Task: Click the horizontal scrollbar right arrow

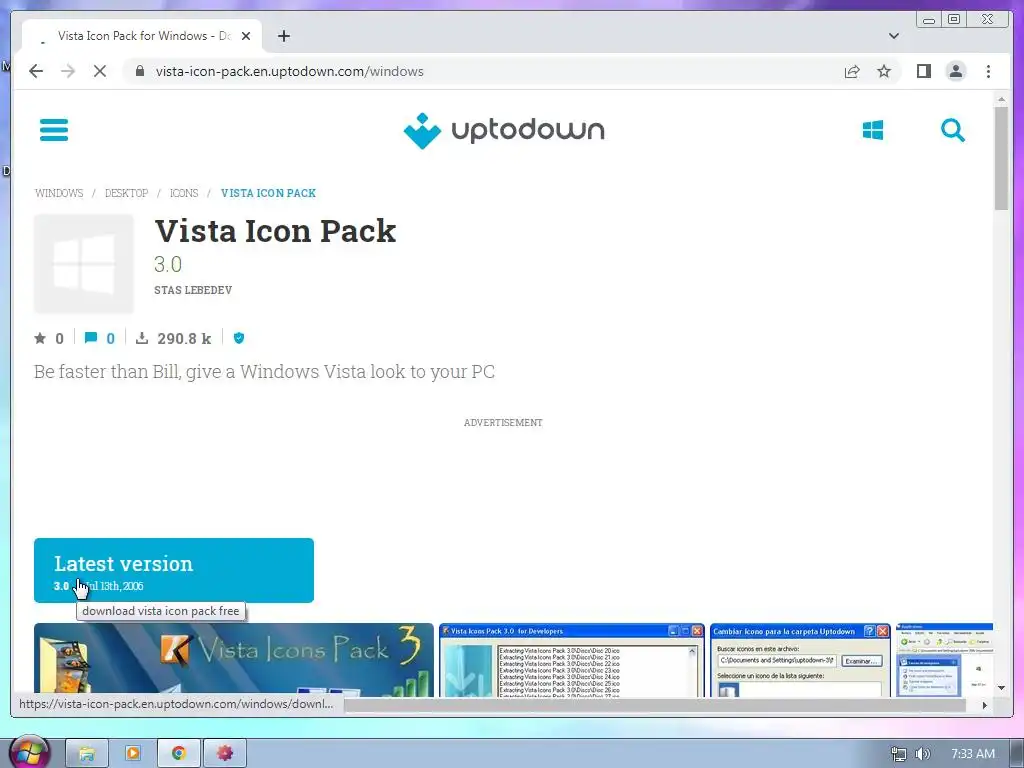Action: point(985,705)
